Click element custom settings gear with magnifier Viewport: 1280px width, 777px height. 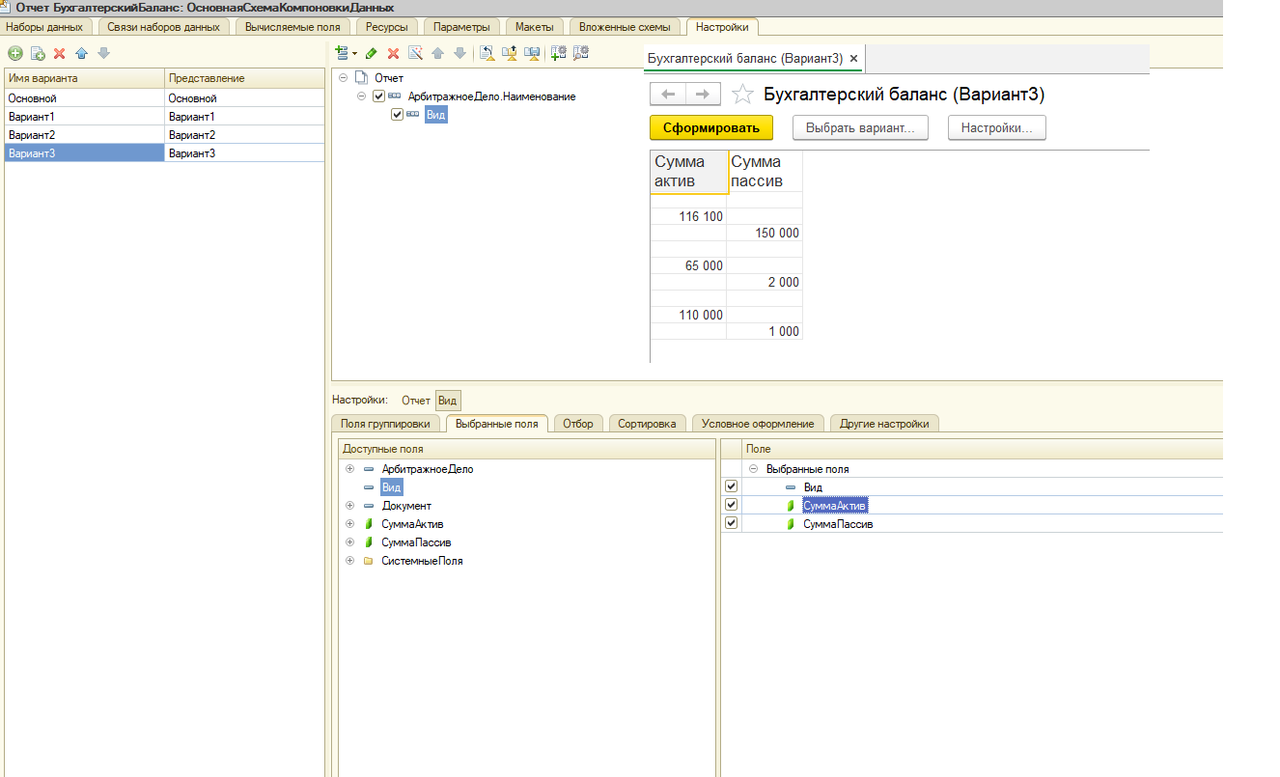581,53
